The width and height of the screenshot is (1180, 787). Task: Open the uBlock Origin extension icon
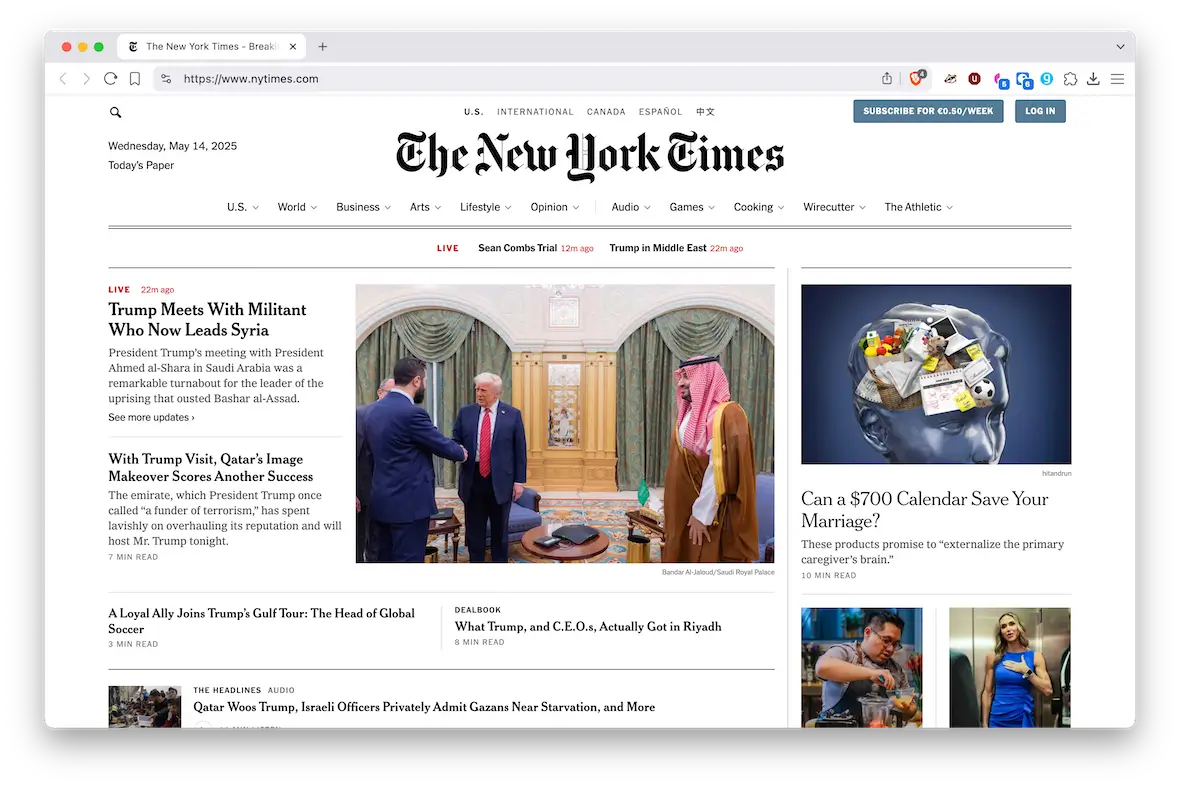pos(975,78)
